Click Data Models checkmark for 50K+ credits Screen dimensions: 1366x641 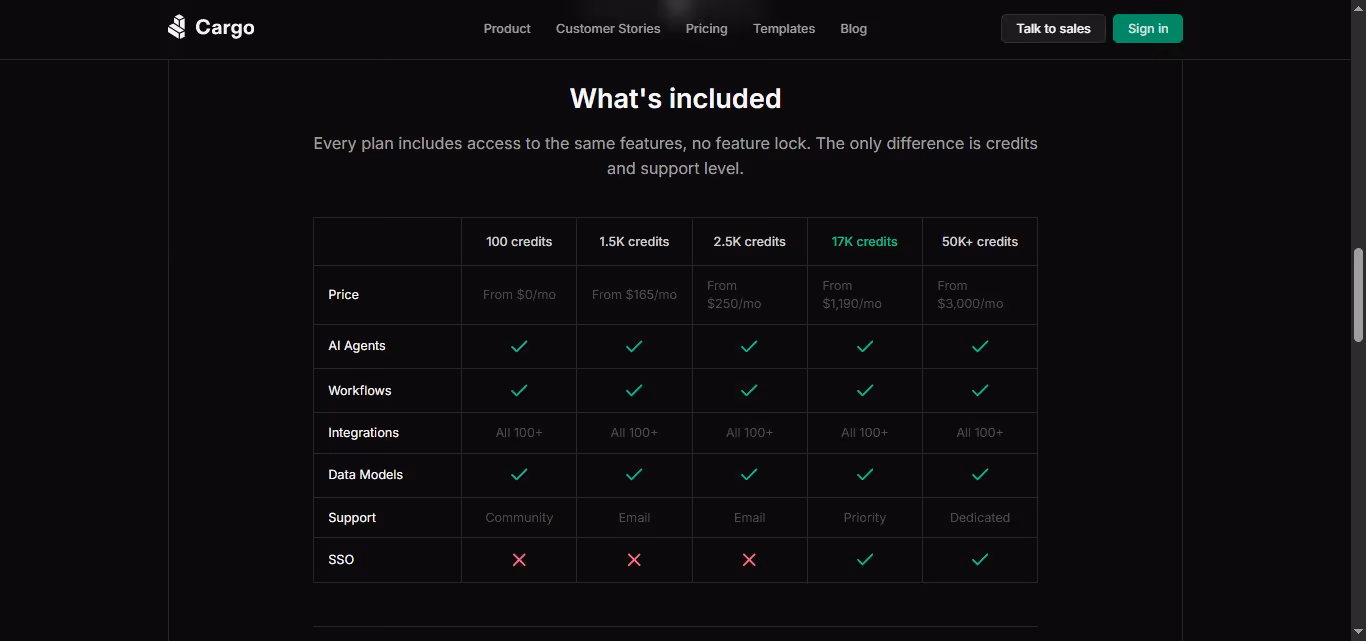pos(980,475)
